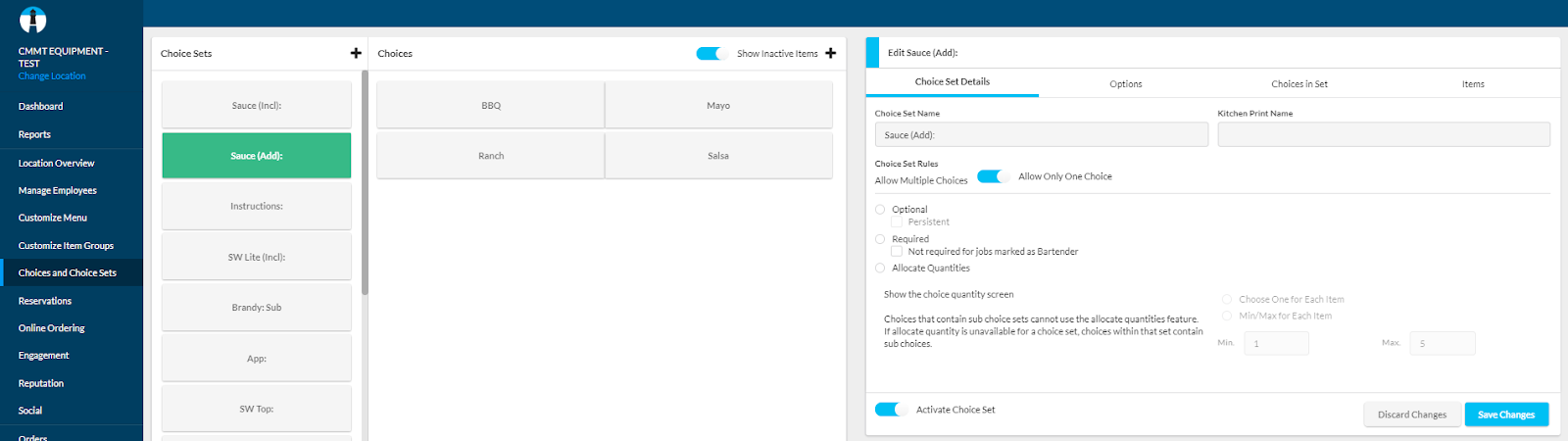Check Not required for Bartender jobs box
Viewport: 1568px width, 441px height.
coord(897,252)
